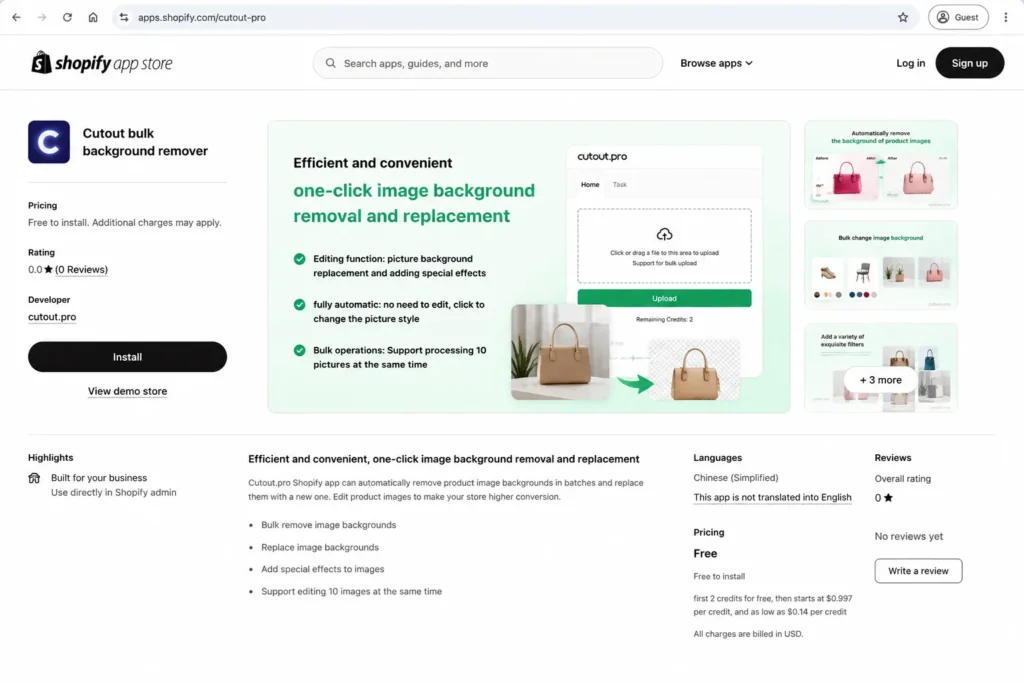Reload the current page
Image resolution: width=1024 pixels, height=683 pixels.
click(x=67, y=18)
